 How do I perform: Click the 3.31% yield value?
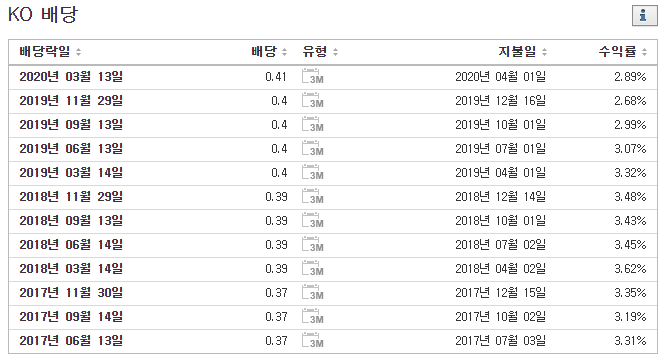tap(630, 340)
